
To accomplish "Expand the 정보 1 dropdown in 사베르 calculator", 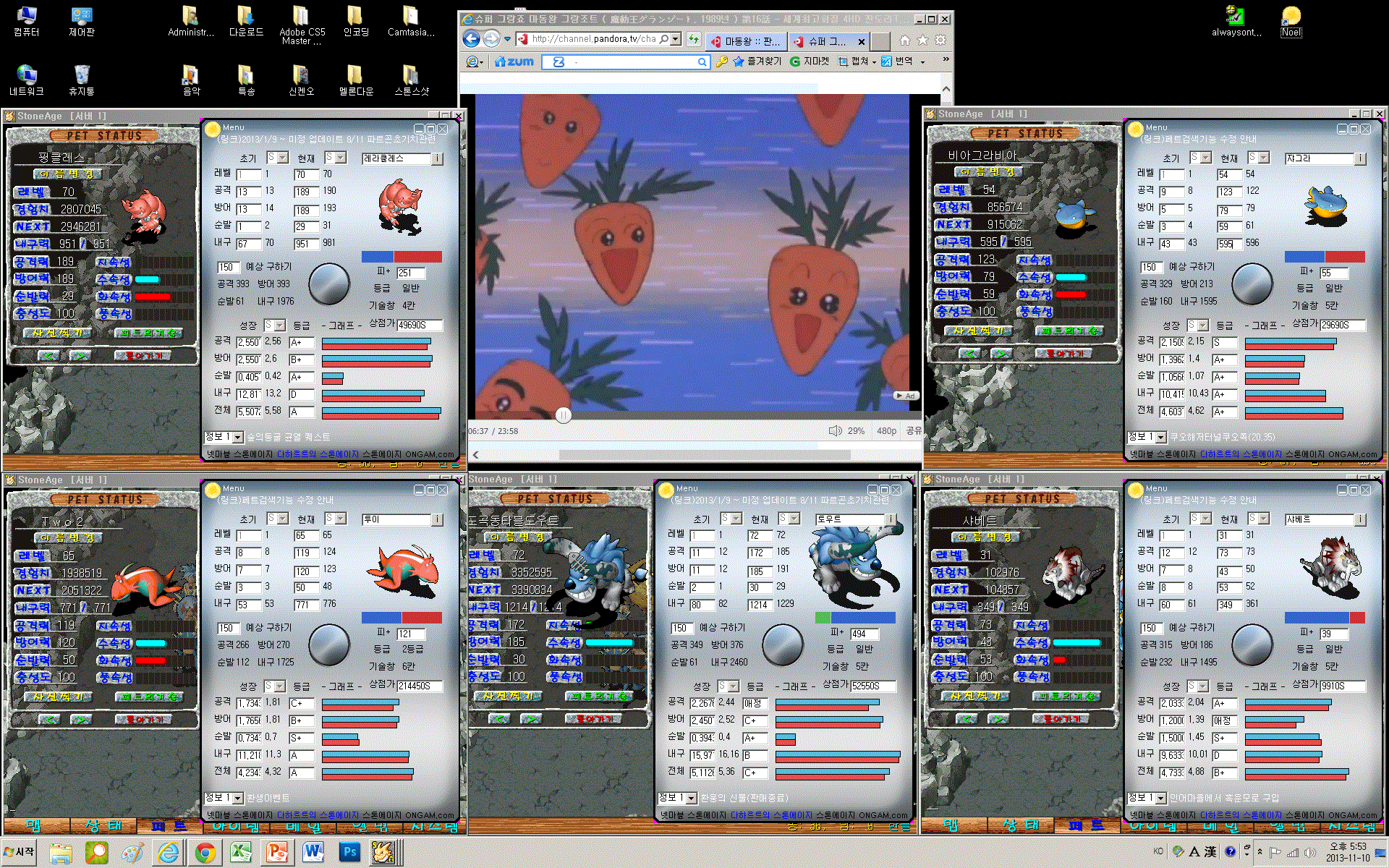I will 1160,798.
